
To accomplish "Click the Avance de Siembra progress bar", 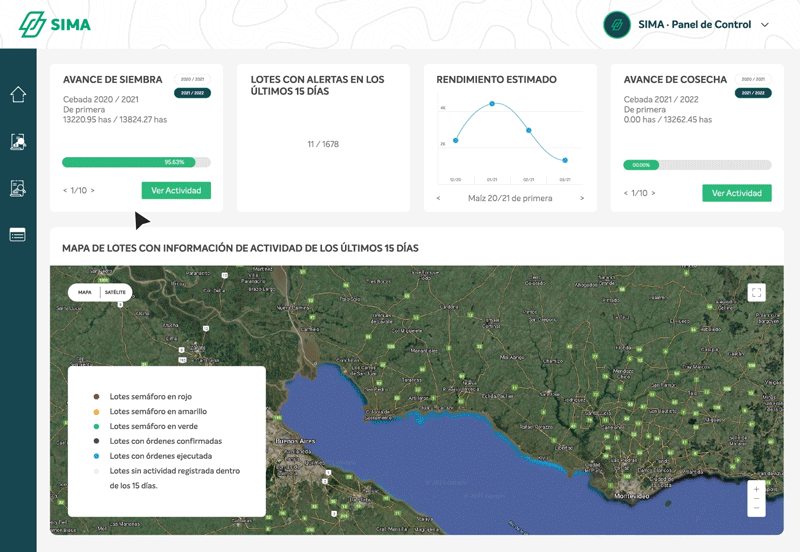I will click(x=136, y=162).
